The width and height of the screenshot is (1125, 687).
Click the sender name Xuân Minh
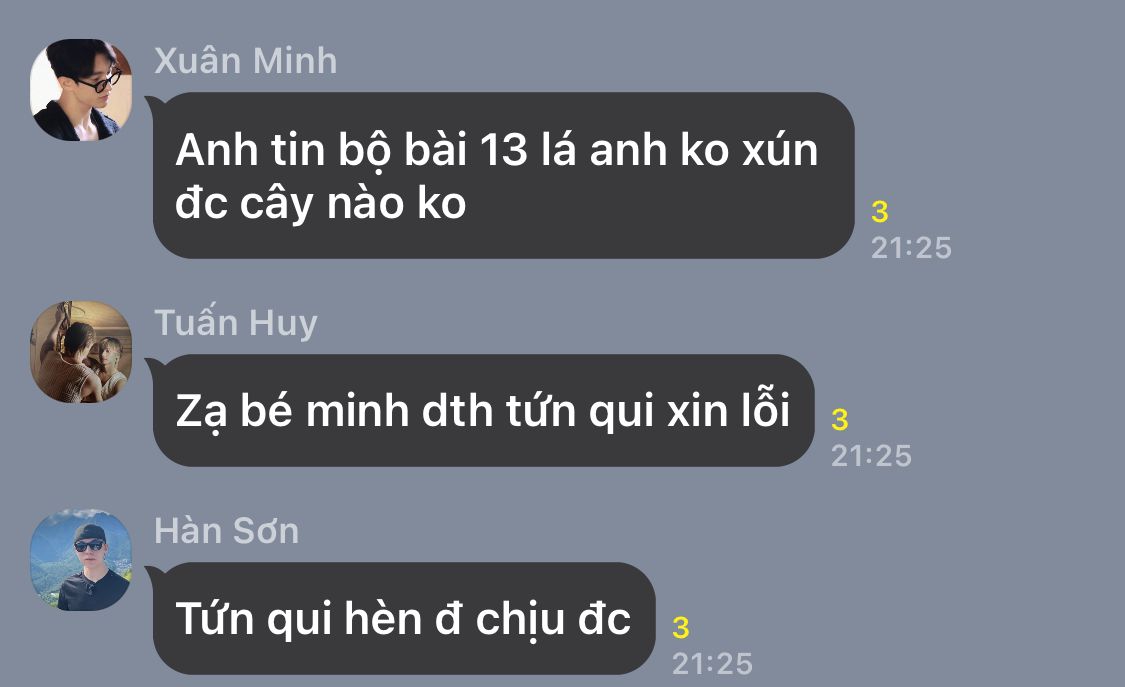[245, 61]
